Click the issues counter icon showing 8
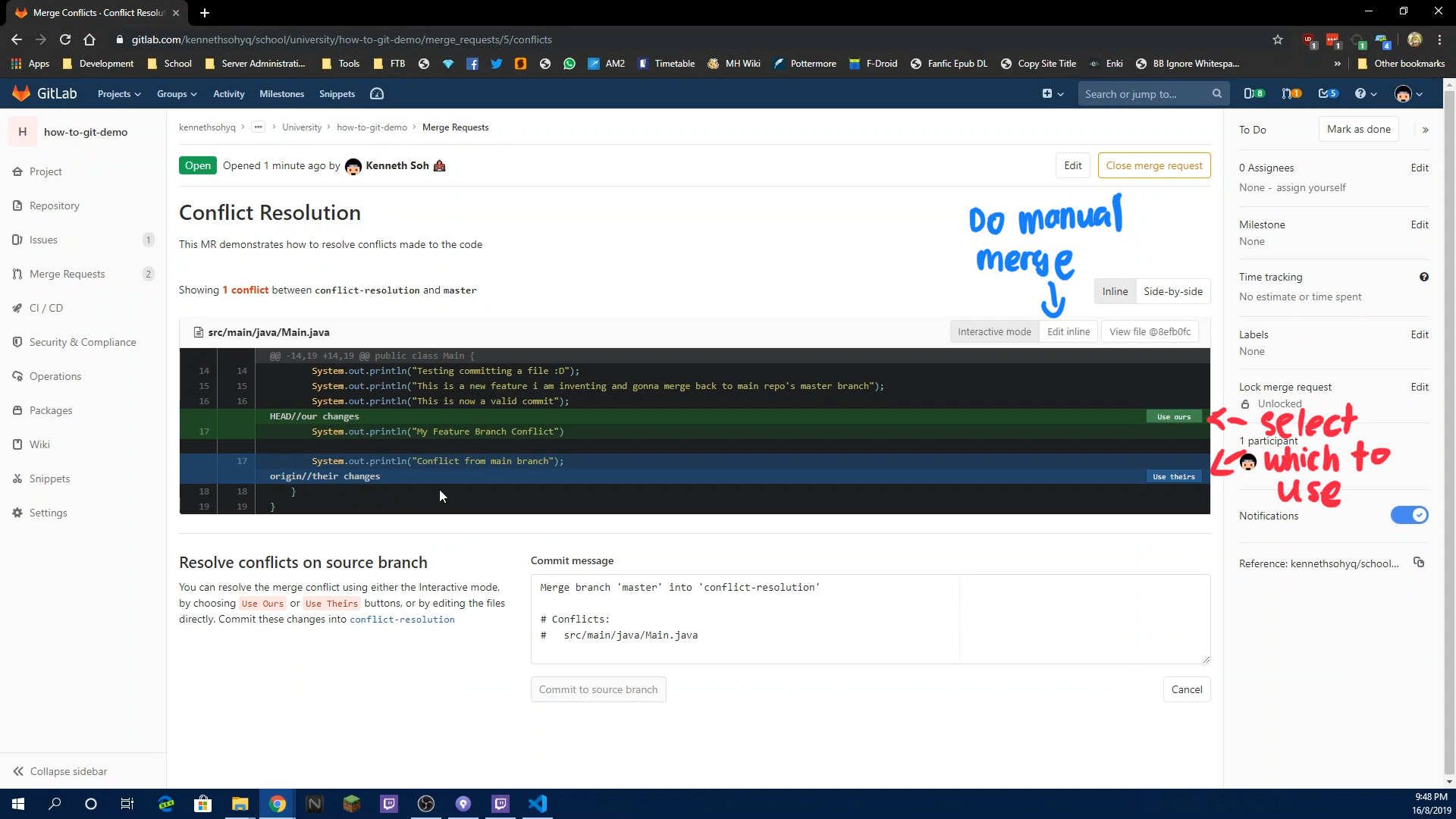 [x=1254, y=93]
